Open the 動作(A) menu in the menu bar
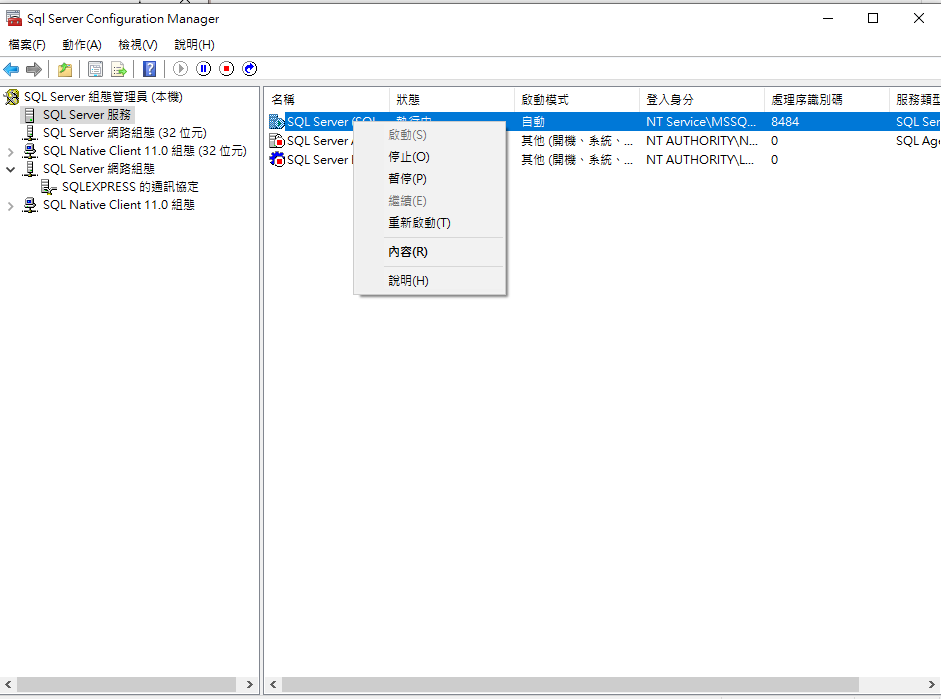Screen dimensions: 941x699 [81, 45]
